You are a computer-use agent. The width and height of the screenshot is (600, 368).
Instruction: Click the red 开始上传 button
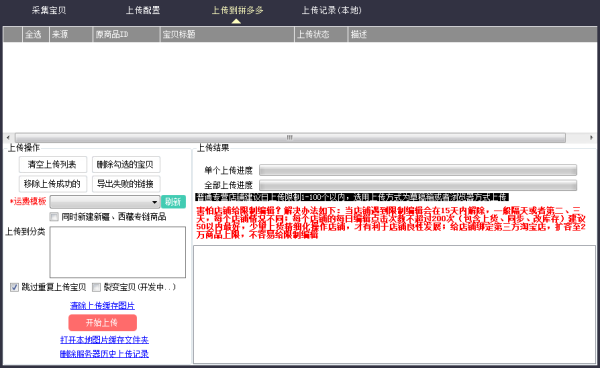103,322
